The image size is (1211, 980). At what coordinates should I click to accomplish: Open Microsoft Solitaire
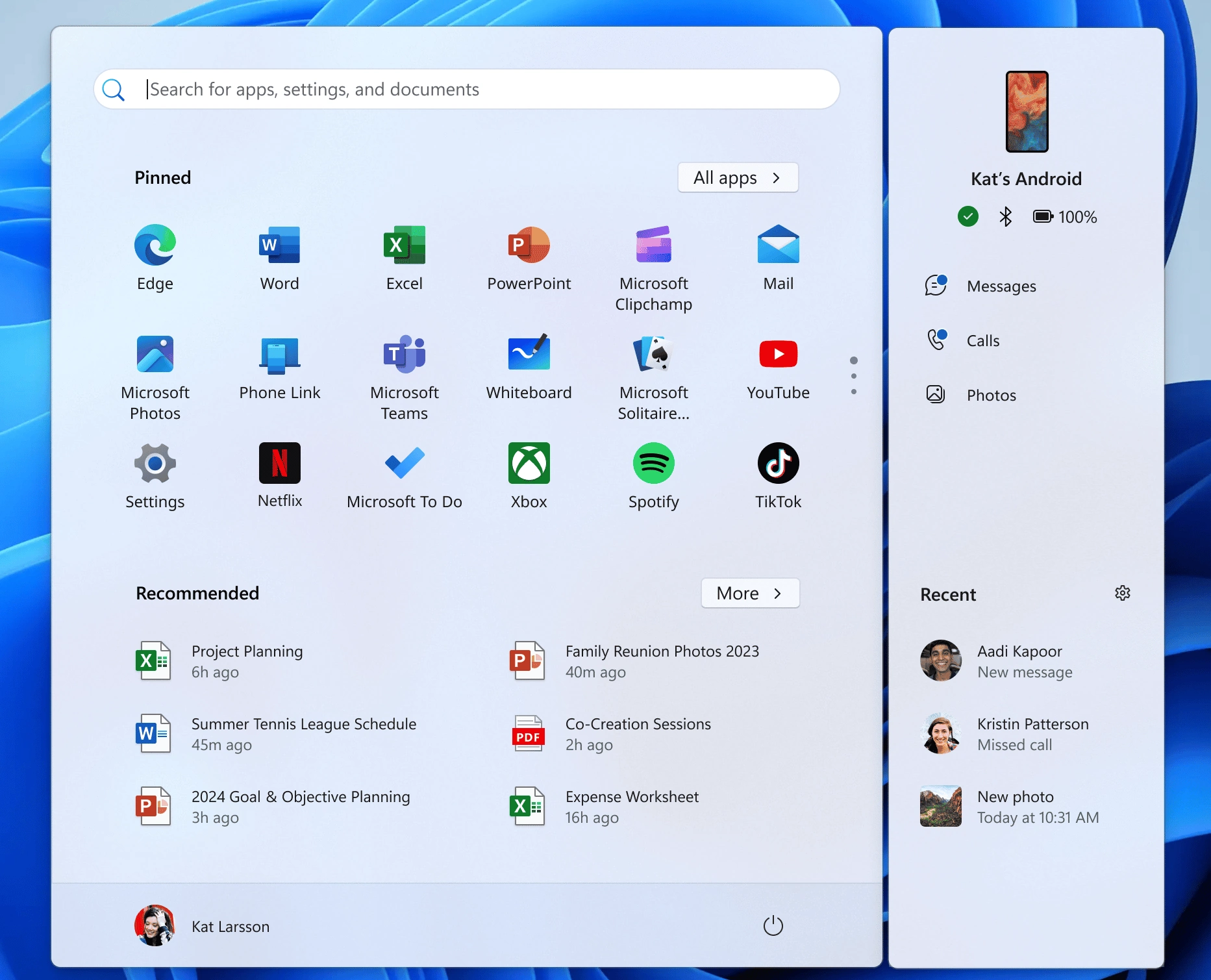click(654, 377)
